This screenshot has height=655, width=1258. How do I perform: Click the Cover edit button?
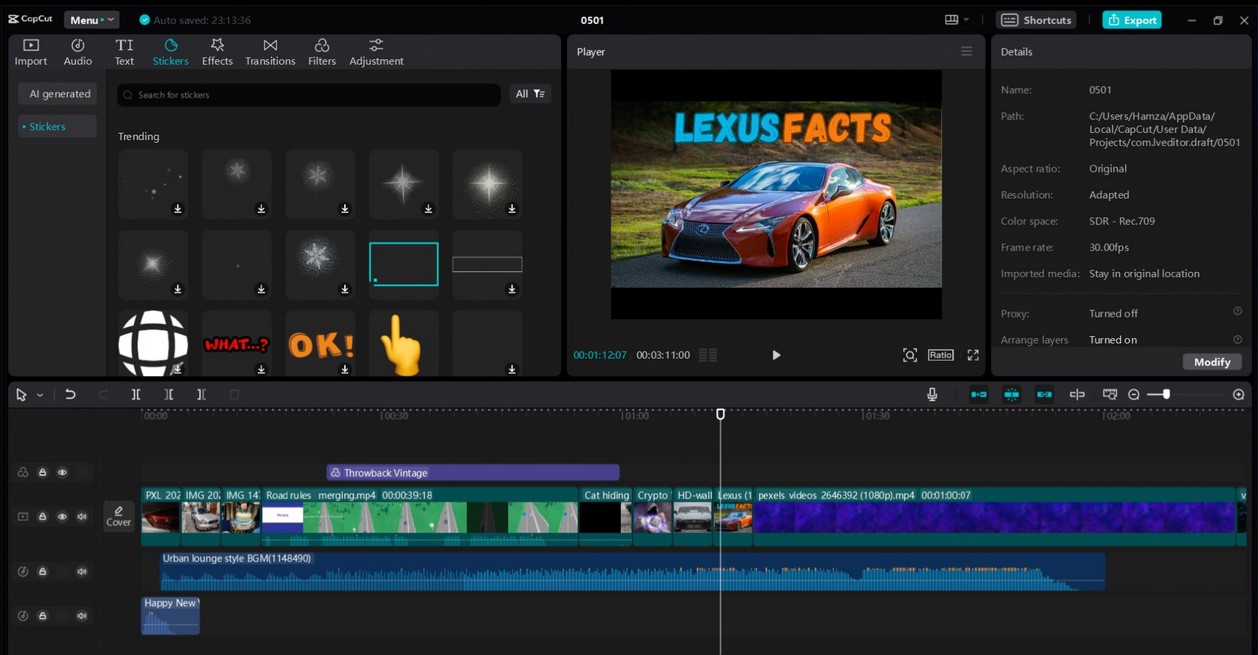click(119, 516)
